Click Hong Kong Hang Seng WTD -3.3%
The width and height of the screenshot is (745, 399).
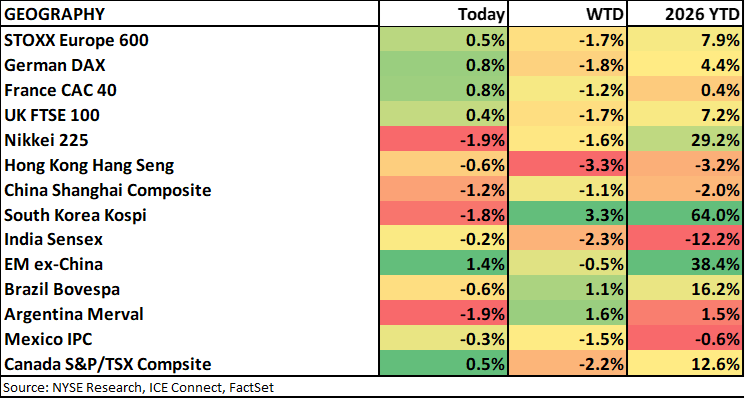(567, 165)
